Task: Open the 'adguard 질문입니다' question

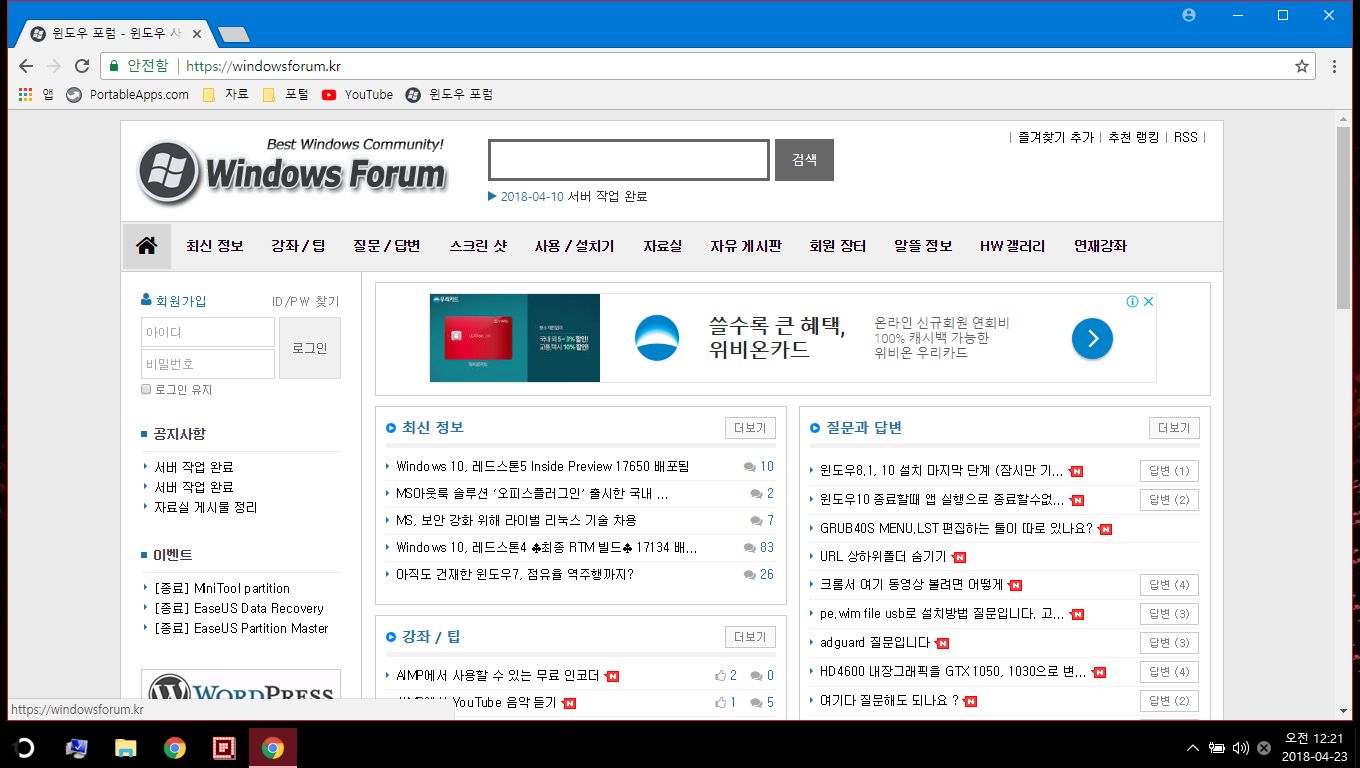Action: pos(875,643)
